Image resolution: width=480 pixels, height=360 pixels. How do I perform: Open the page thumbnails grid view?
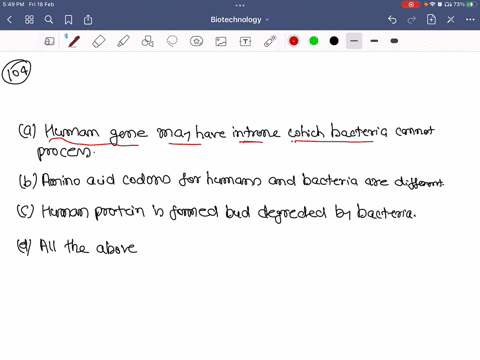(29, 20)
